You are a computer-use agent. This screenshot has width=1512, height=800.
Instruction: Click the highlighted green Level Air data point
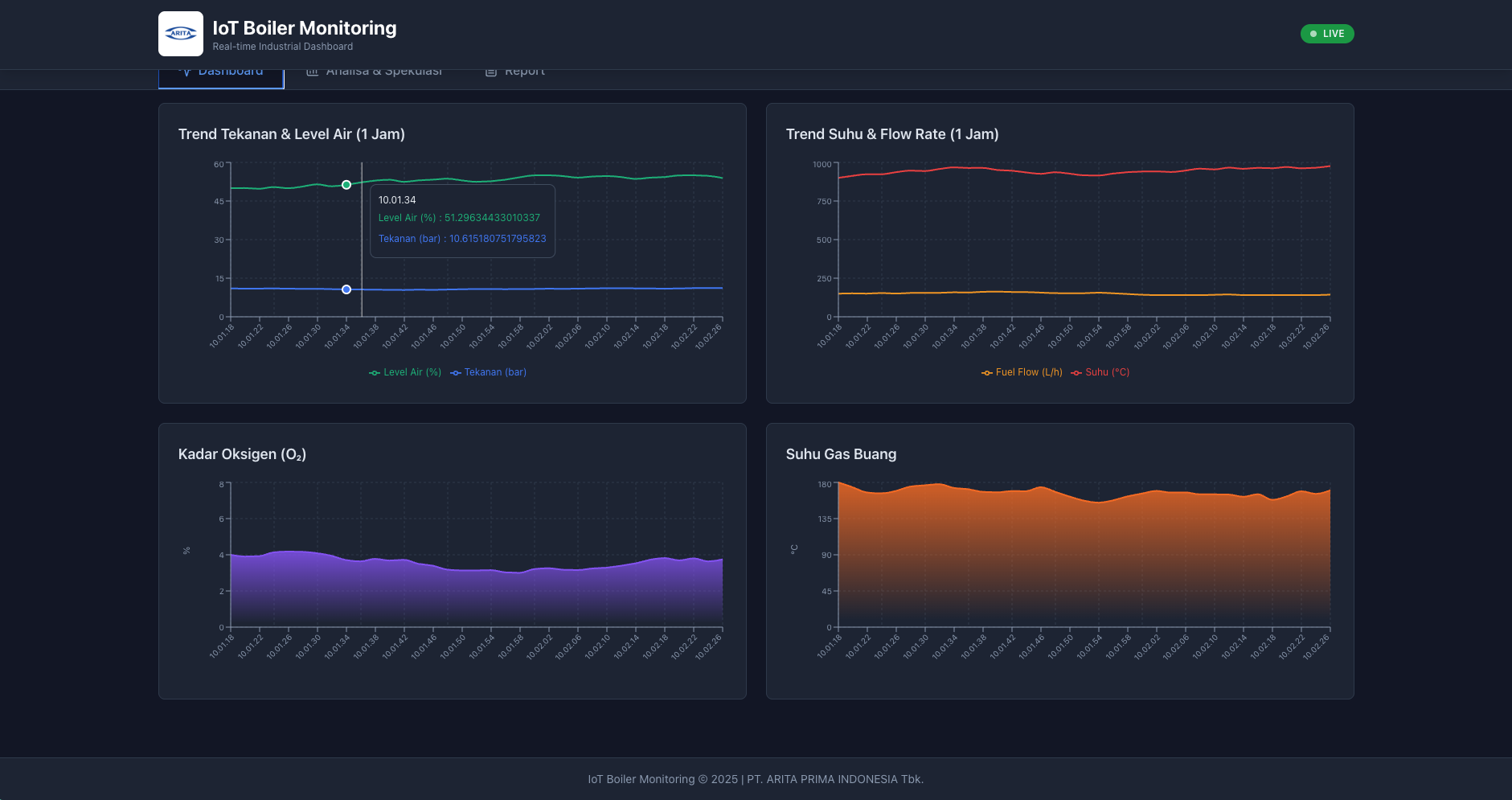pos(346,185)
